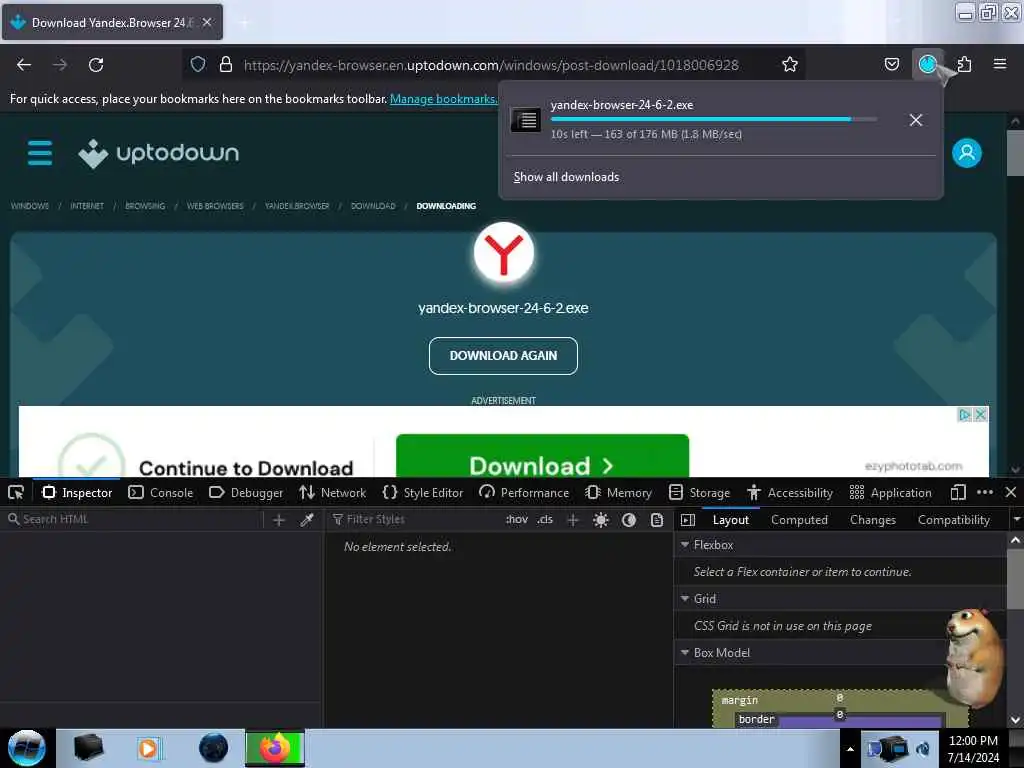Click the address bar URL

(x=491, y=65)
